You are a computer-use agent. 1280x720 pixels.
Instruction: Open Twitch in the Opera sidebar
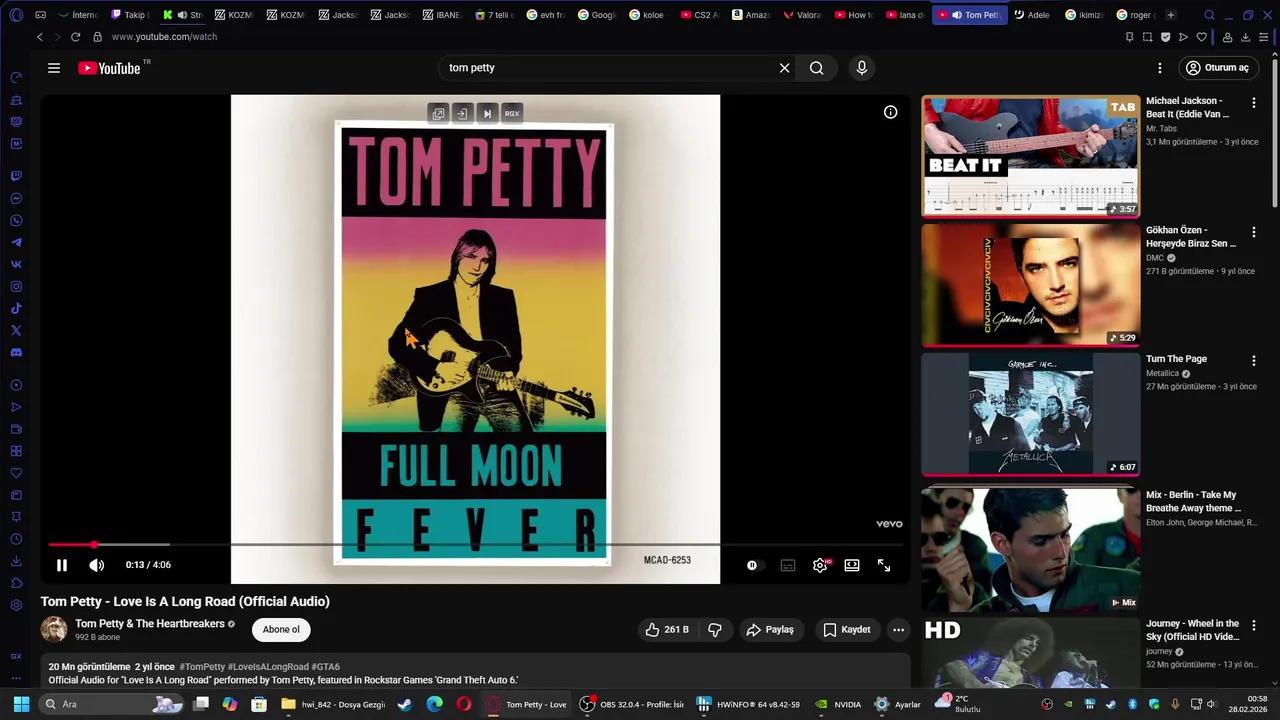click(16, 177)
